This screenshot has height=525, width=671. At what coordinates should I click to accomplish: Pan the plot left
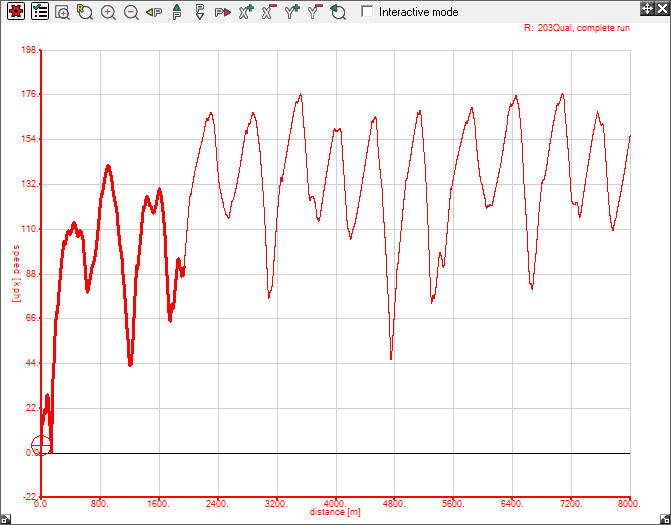coord(154,12)
